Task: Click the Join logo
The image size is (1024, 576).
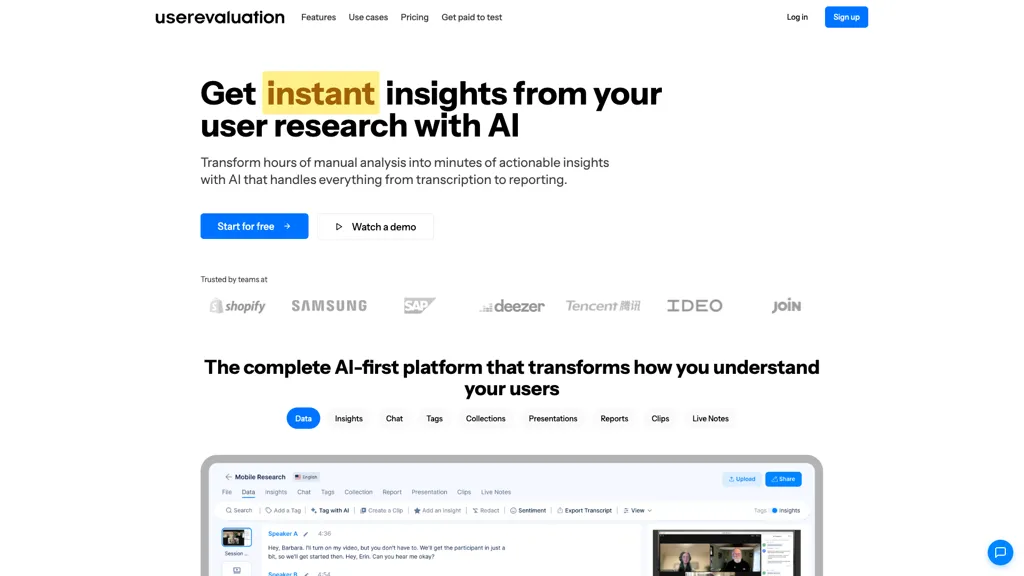Action: tap(786, 306)
